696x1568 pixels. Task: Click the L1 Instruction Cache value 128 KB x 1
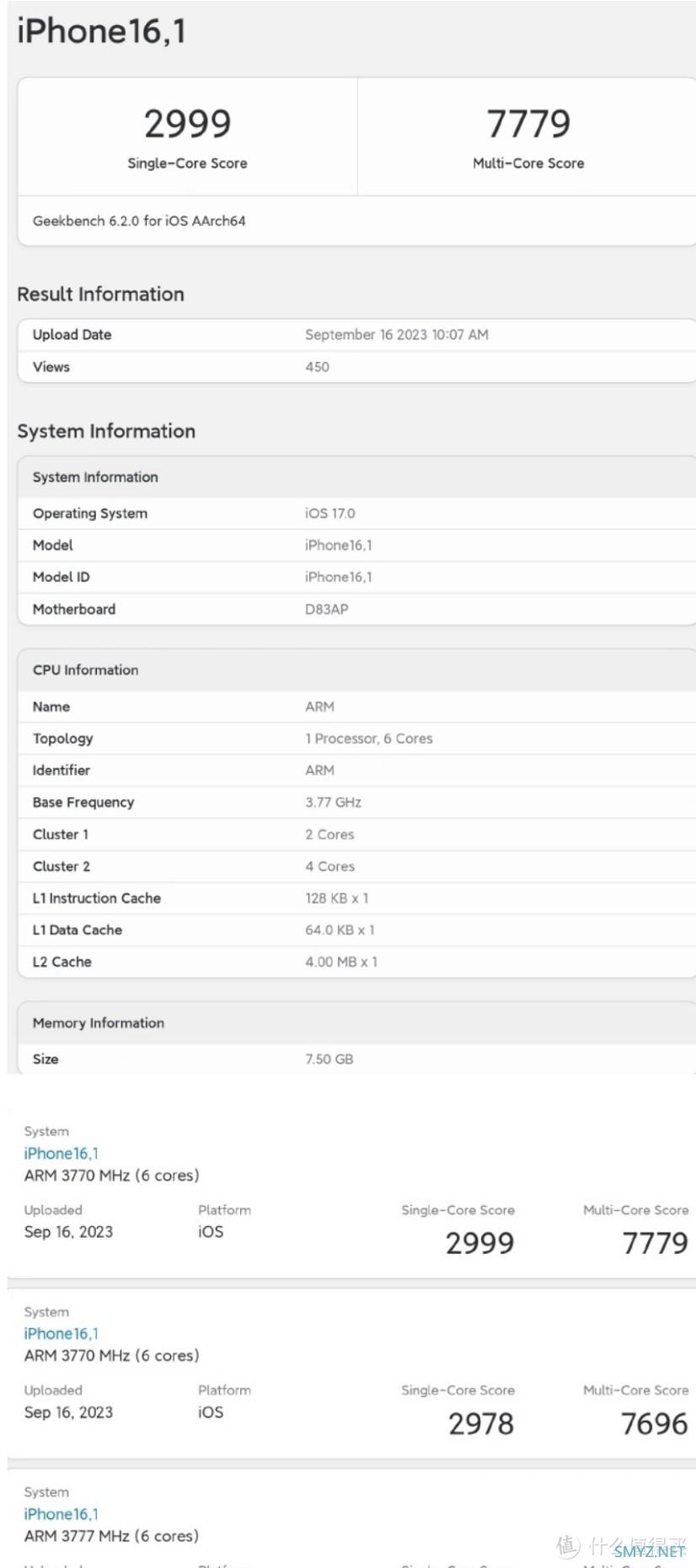click(x=336, y=899)
